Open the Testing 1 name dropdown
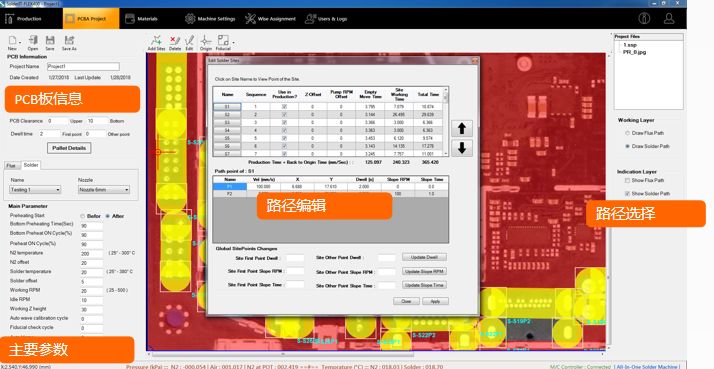714x369 pixels. [x=36, y=190]
